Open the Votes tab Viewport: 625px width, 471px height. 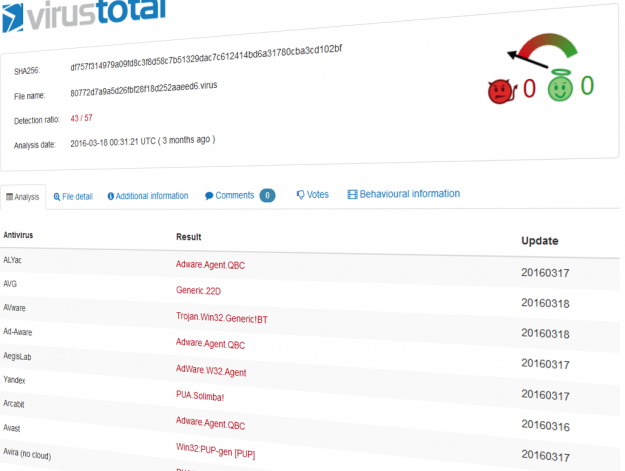312,194
